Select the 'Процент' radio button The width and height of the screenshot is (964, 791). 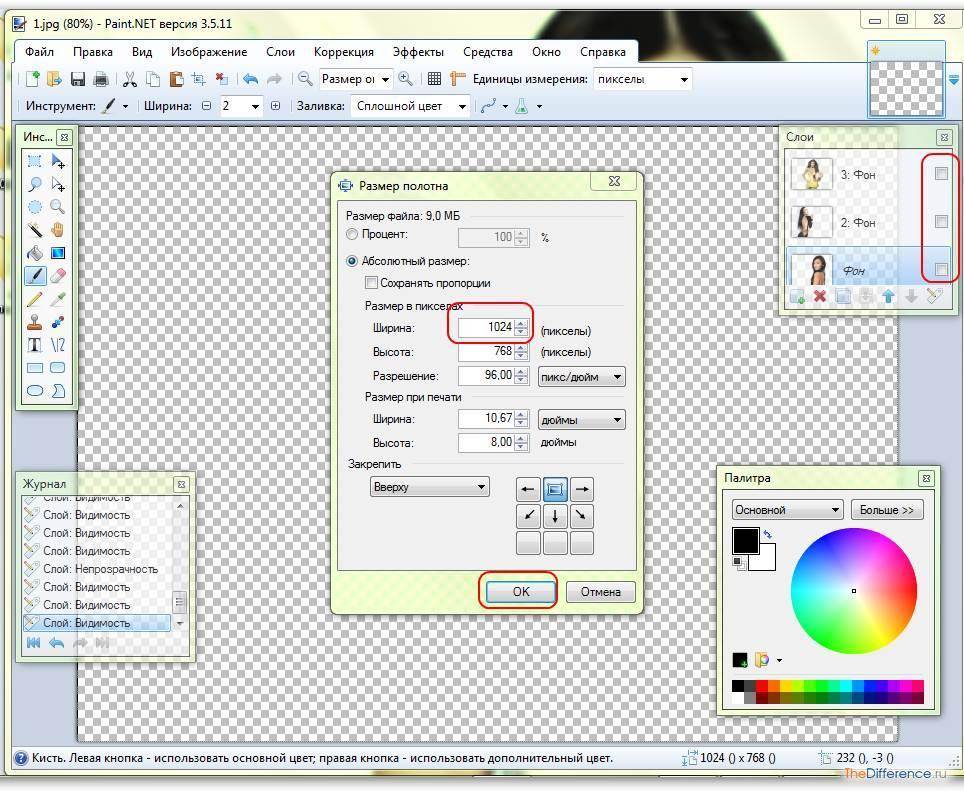click(x=352, y=235)
